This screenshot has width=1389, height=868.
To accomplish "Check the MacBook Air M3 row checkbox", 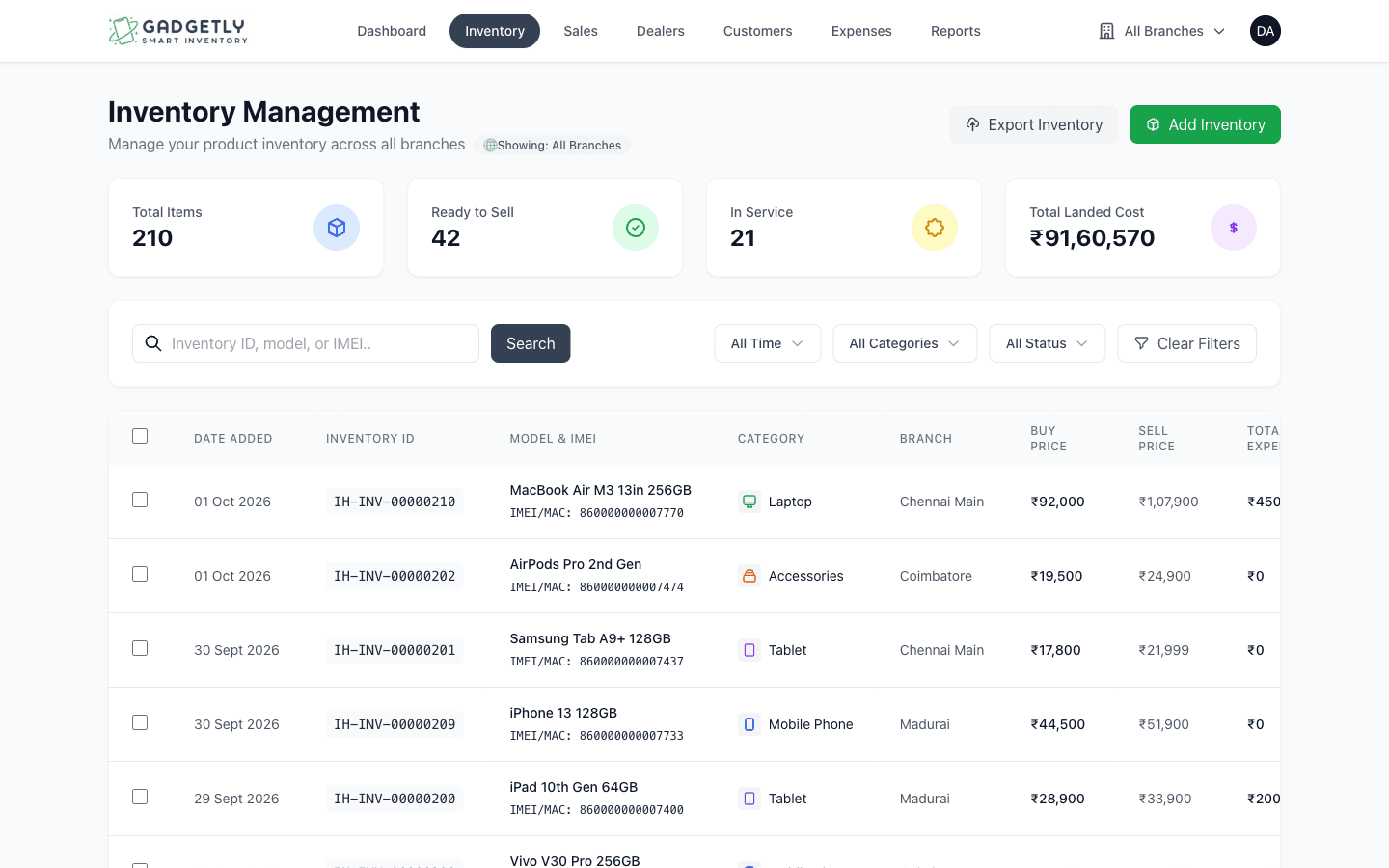I will coord(140,500).
